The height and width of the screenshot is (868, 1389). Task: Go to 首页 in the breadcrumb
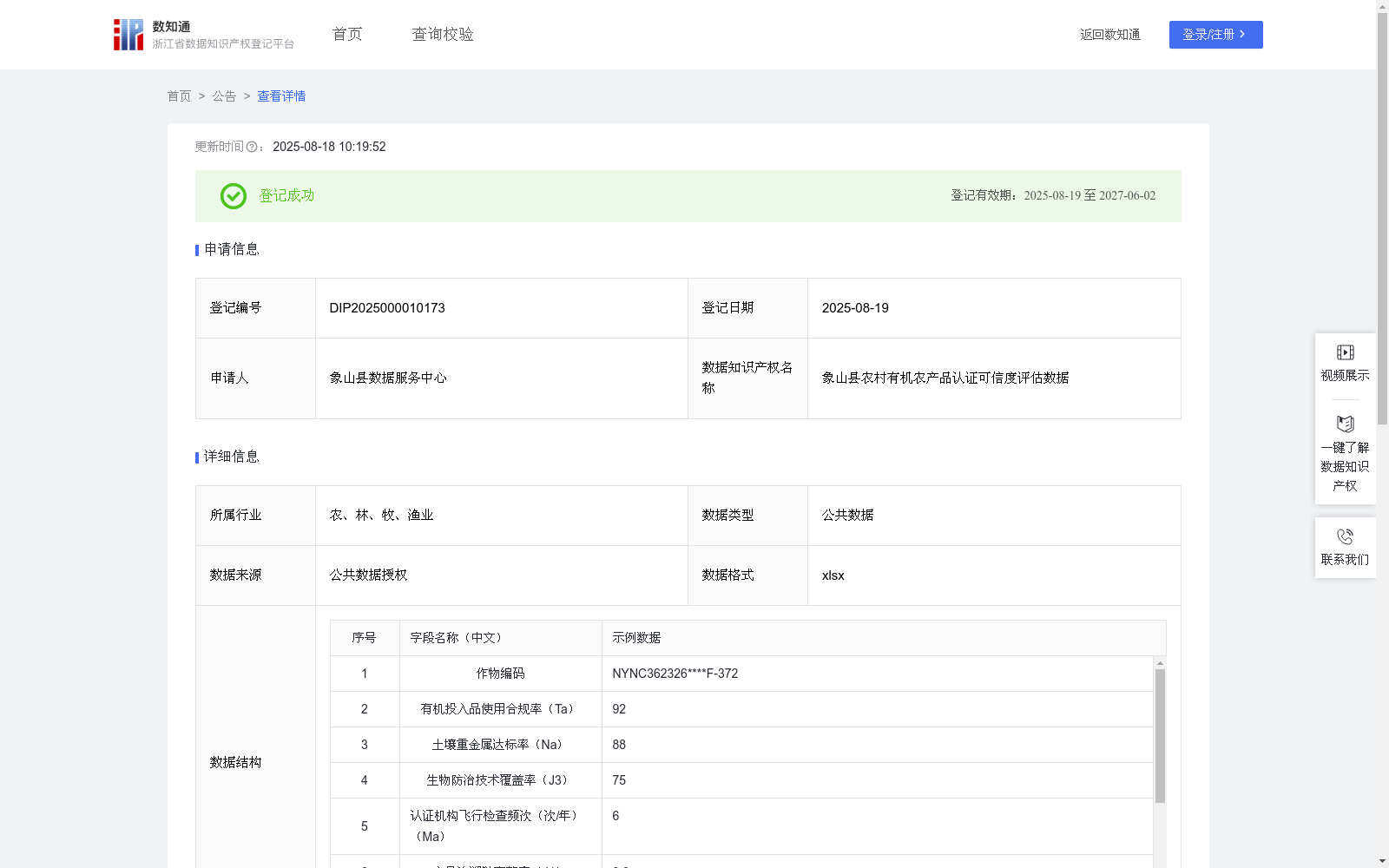click(179, 96)
